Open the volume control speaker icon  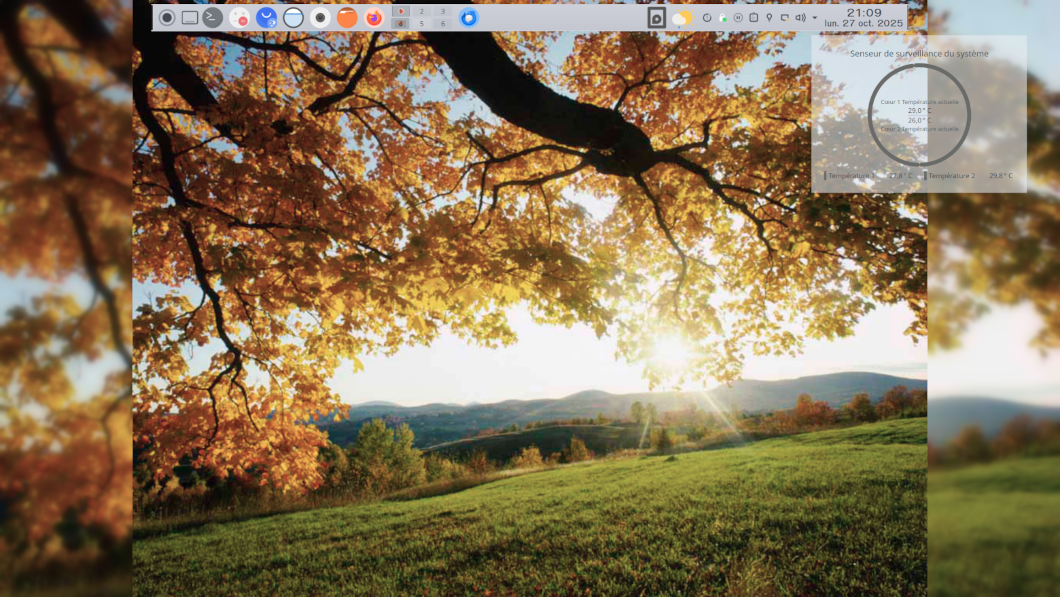(800, 18)
